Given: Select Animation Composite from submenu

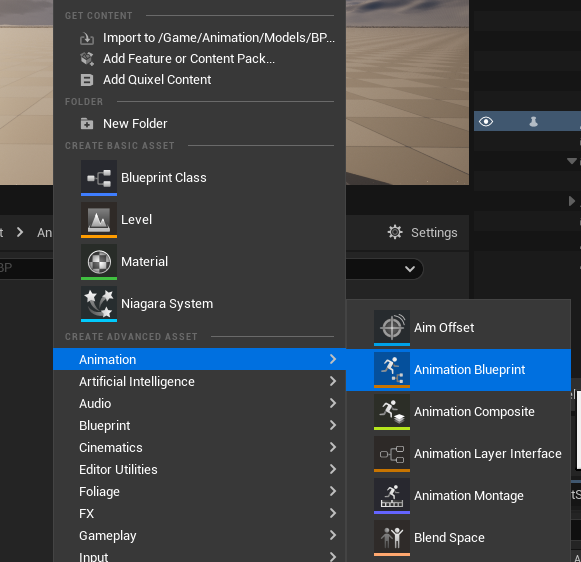Looking at the screenshot, I should coord(458,412).
